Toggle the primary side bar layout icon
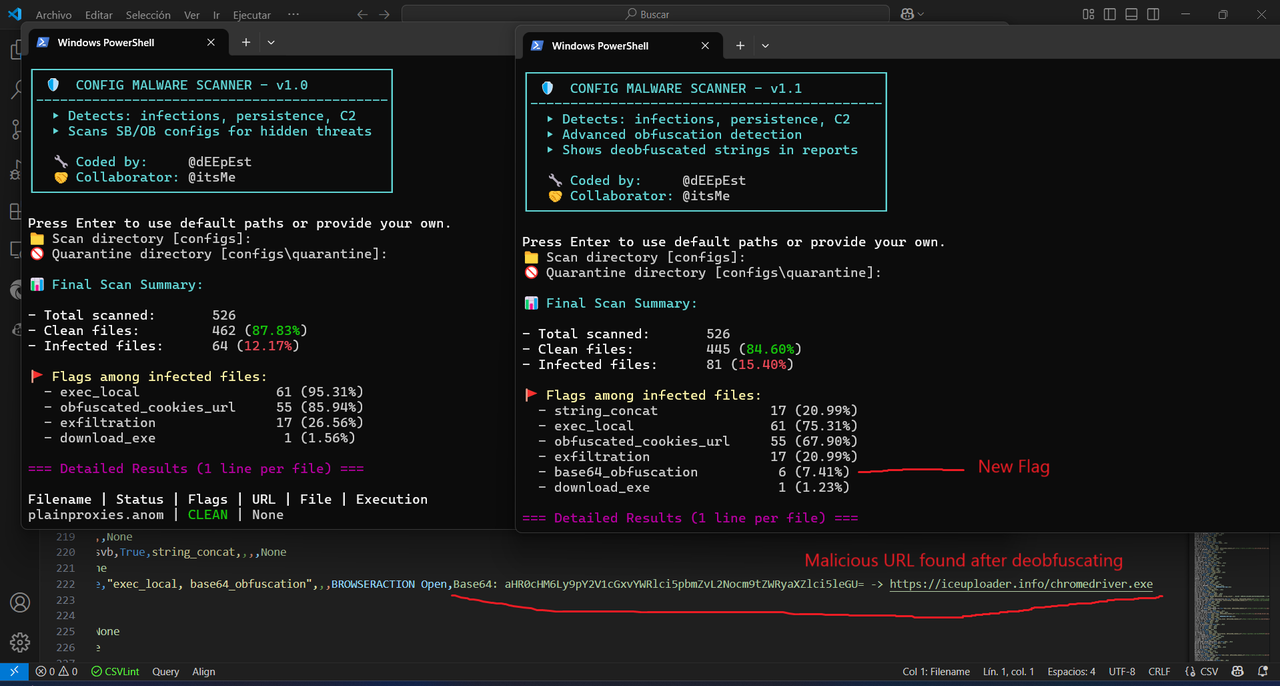 pos(1110,15)
